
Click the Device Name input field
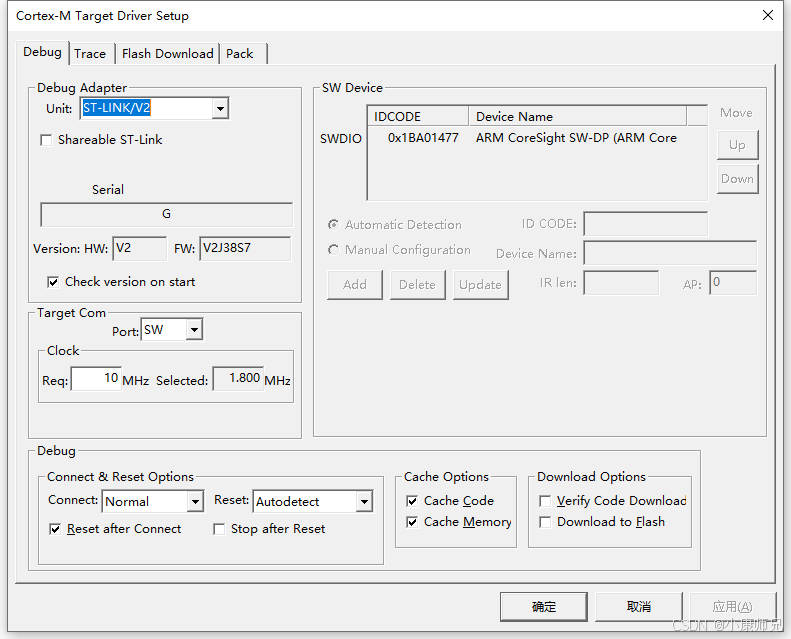tap(670, 253)
